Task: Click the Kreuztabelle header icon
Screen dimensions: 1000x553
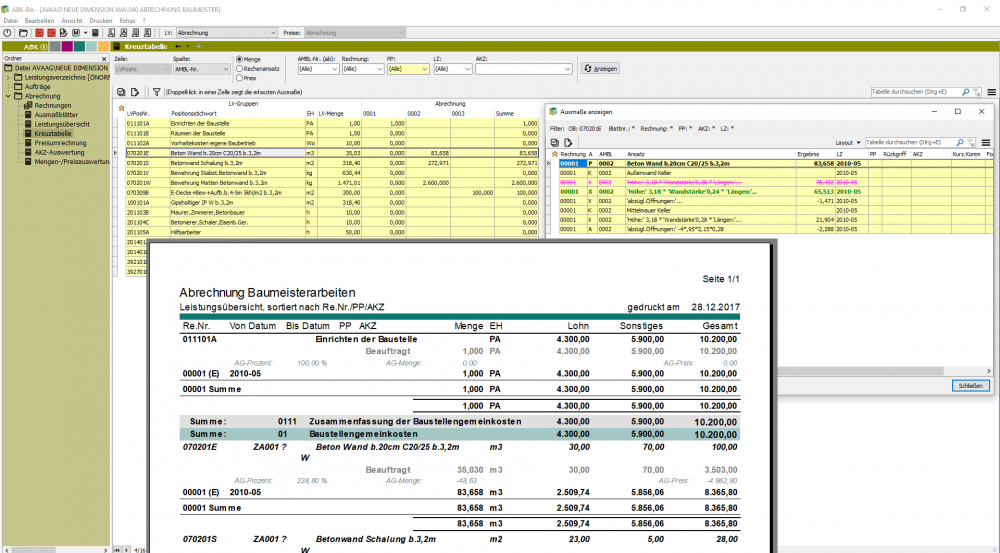Action: 117,47
